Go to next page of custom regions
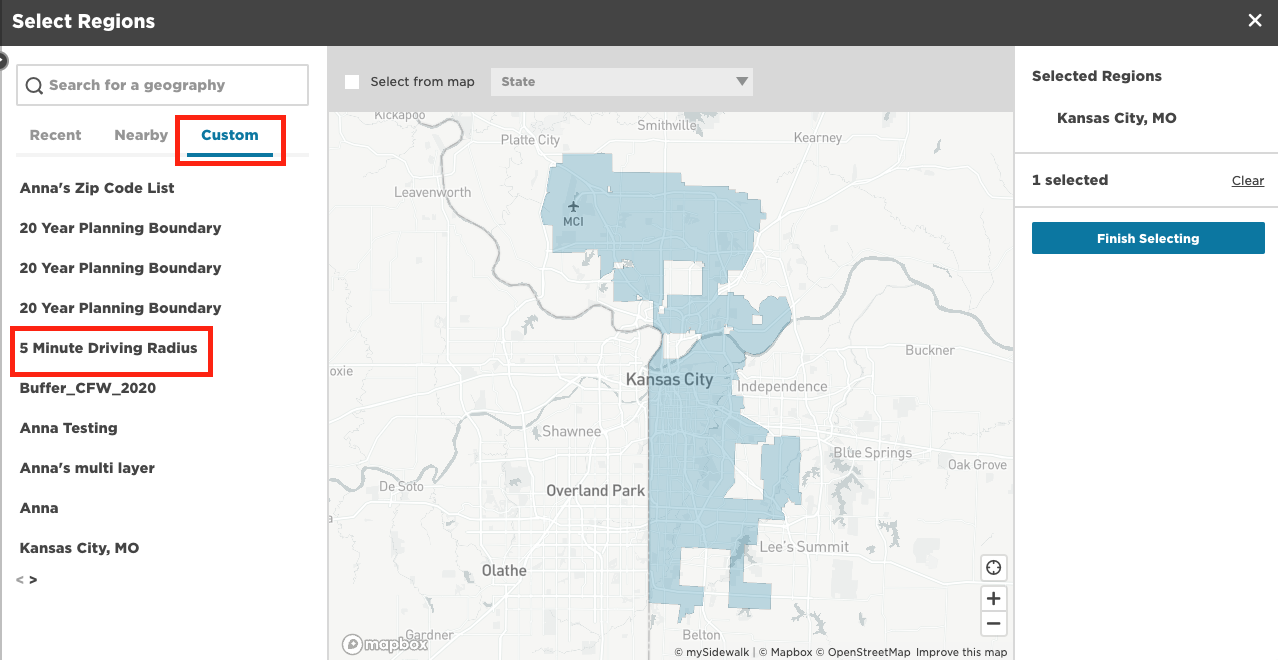This screenshot has width=1278, height=660. click(x=33, y=580)
